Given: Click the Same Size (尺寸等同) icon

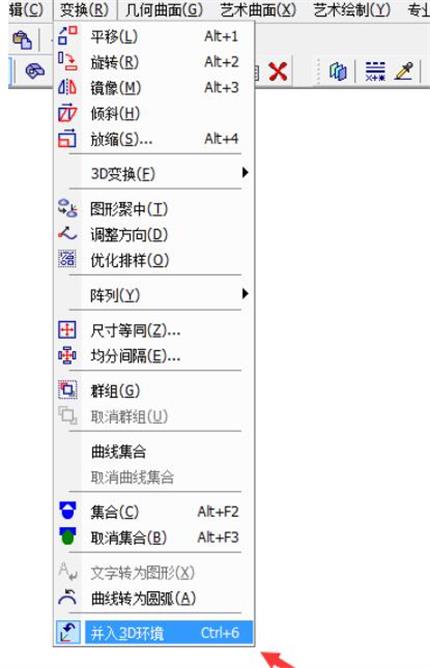Looking at the screenshot, I should click(68, 330).
